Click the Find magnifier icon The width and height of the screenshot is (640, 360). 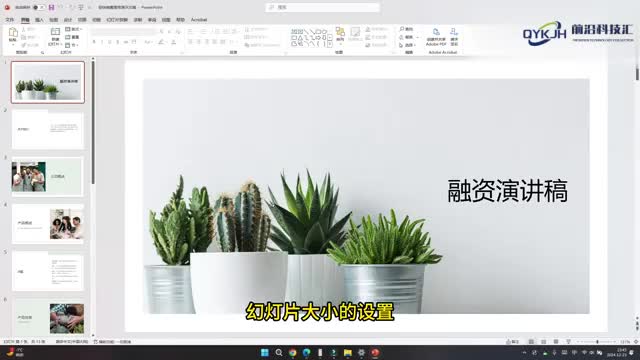click(x=402, y=29)
